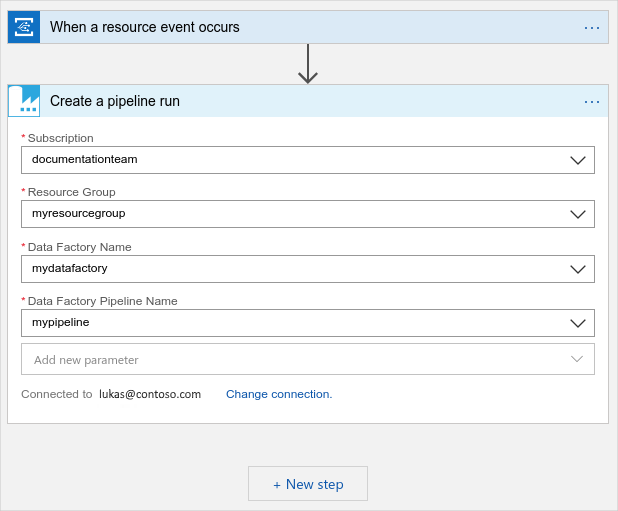Open the Add new parameter dropdown
The image size is (618, 511).
(577, 359)
